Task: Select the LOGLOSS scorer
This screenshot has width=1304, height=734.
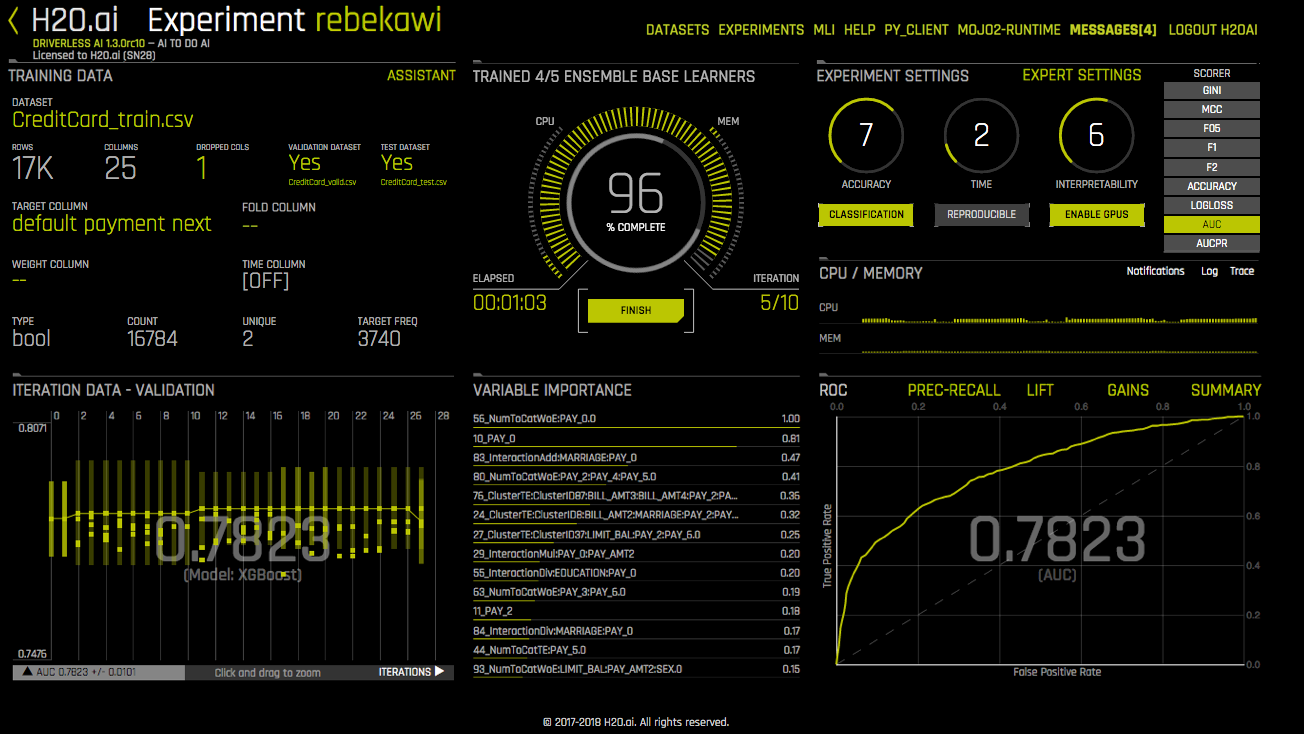Action: pyautogui.click(x=1211, y=205)
